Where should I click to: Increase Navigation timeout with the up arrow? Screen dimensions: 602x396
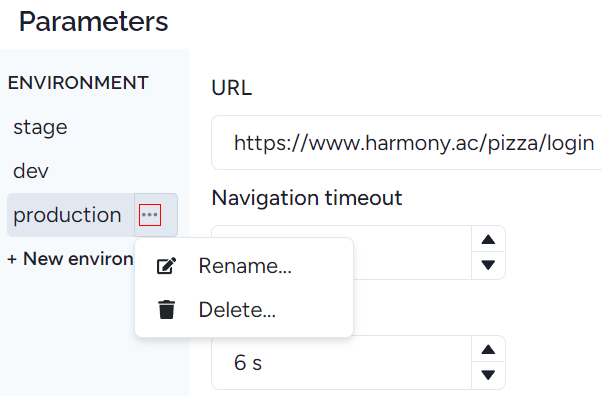[x=488, y=239]
